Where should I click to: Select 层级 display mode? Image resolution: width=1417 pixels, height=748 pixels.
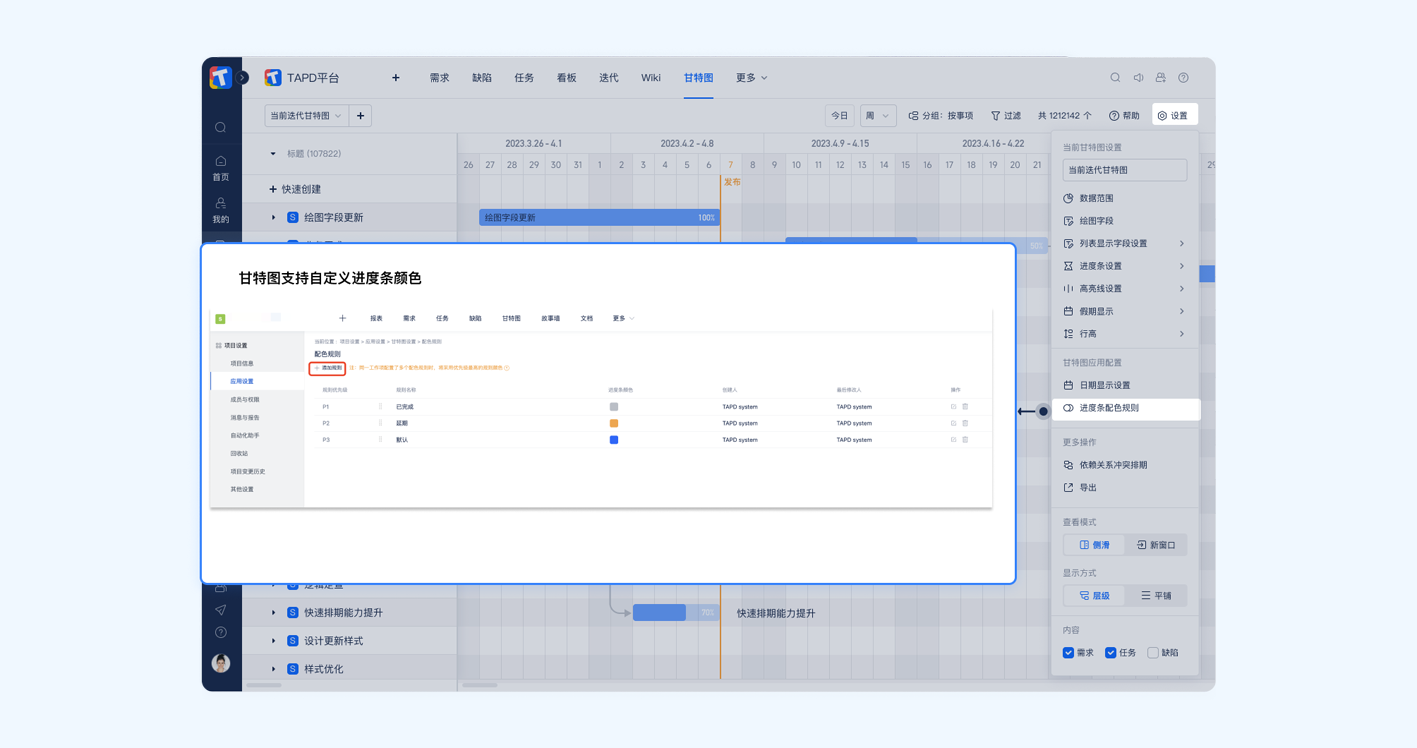click(x=1095, y=596)
